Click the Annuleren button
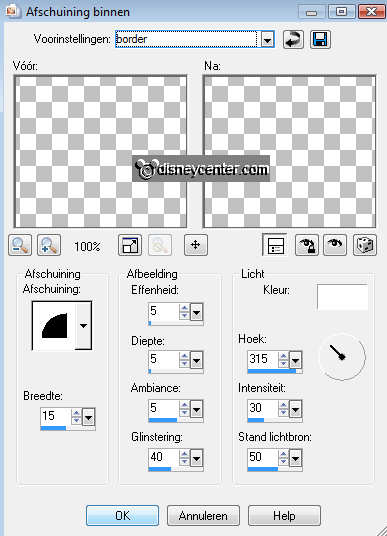This screenshot has height=536, width=387. (x=203, y=515)
